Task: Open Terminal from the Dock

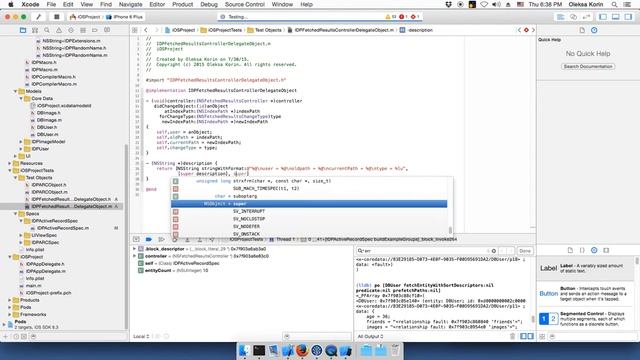Action: tap(259, 350)
